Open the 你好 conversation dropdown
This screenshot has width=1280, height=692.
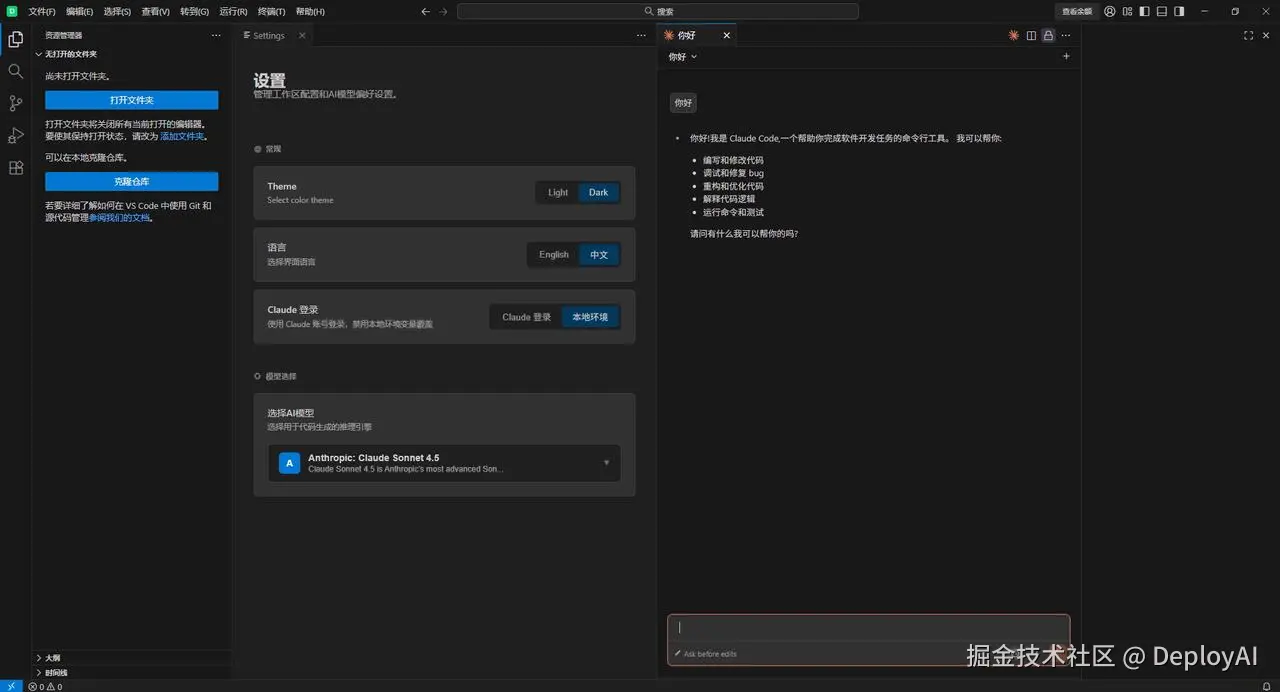pos(683,57)
